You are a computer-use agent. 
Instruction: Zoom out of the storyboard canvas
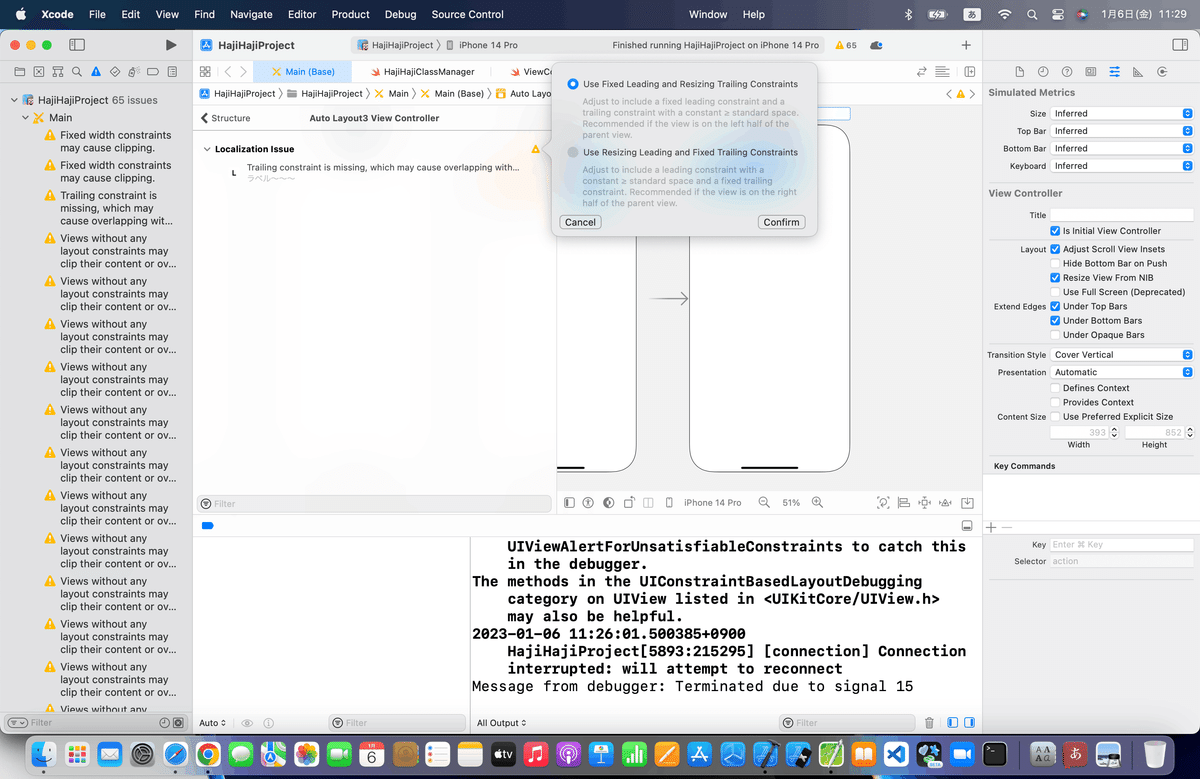coord(765,503)
